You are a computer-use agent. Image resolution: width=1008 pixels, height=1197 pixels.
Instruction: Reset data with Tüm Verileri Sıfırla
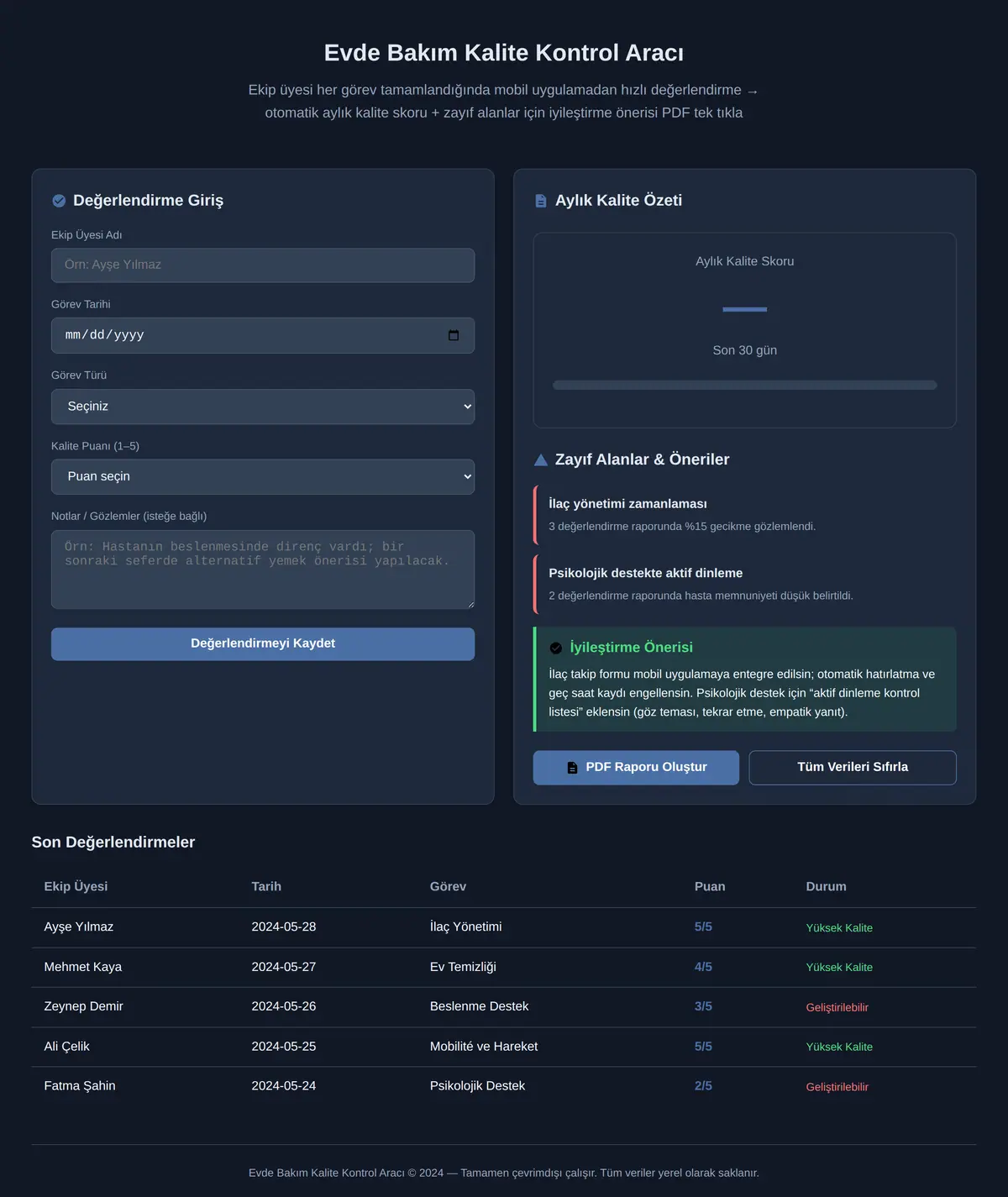853,768
